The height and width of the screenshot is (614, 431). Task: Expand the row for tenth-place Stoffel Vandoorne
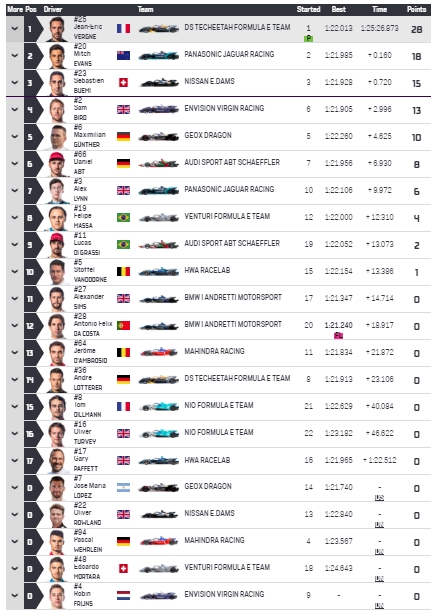coord(15,272)
